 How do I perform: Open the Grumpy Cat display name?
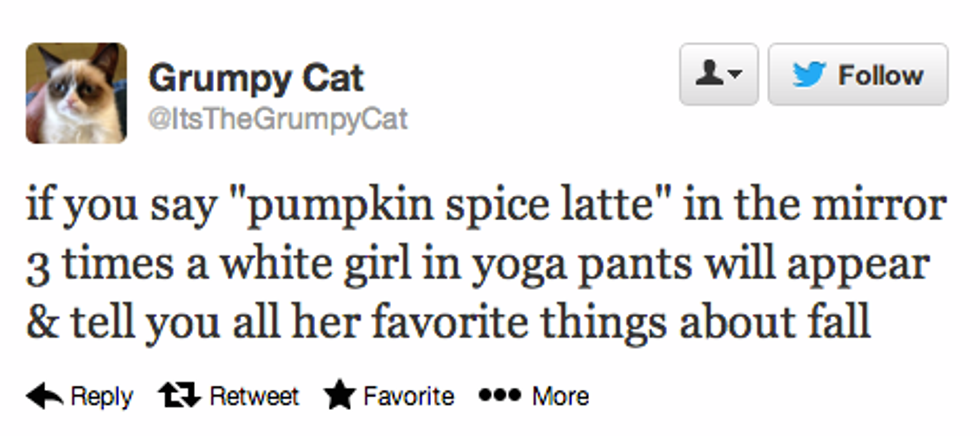pyautogui.click(x=256, y=77)
